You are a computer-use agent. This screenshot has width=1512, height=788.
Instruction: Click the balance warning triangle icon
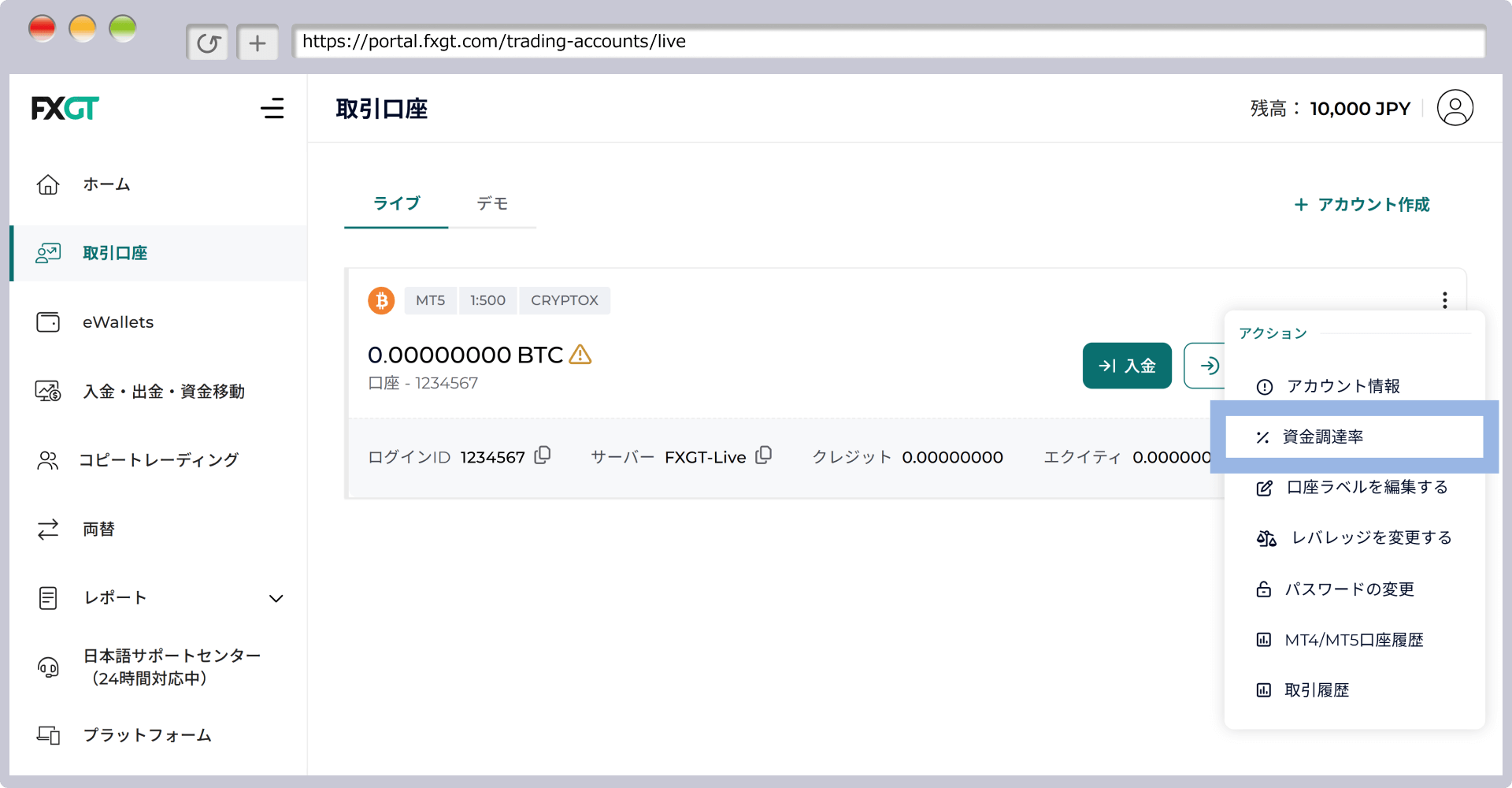(x=580, y=355)
